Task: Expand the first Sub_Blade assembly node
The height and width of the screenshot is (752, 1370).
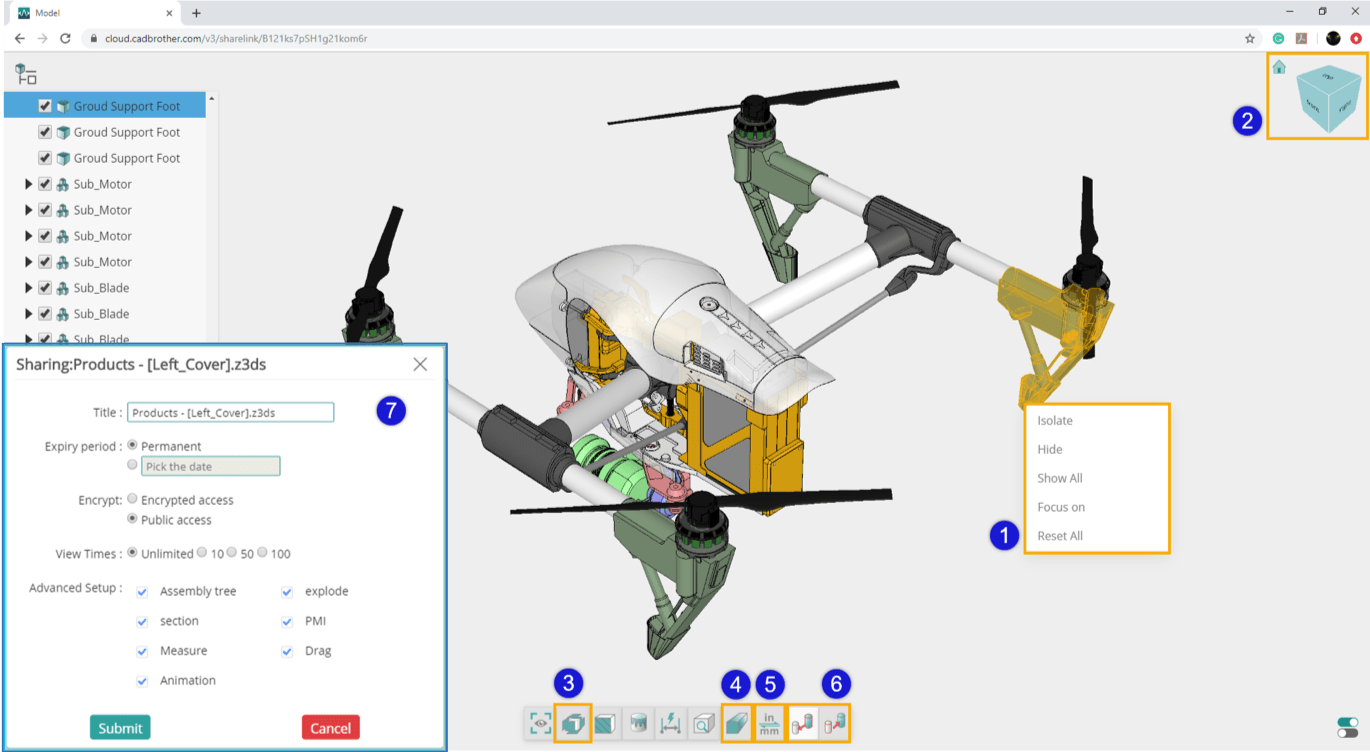Action: (x=27, y=287)
